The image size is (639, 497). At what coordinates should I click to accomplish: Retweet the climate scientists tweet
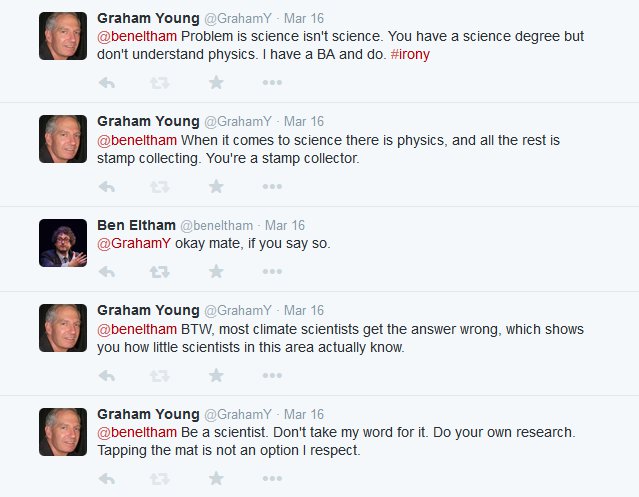(x=159, y=376)
